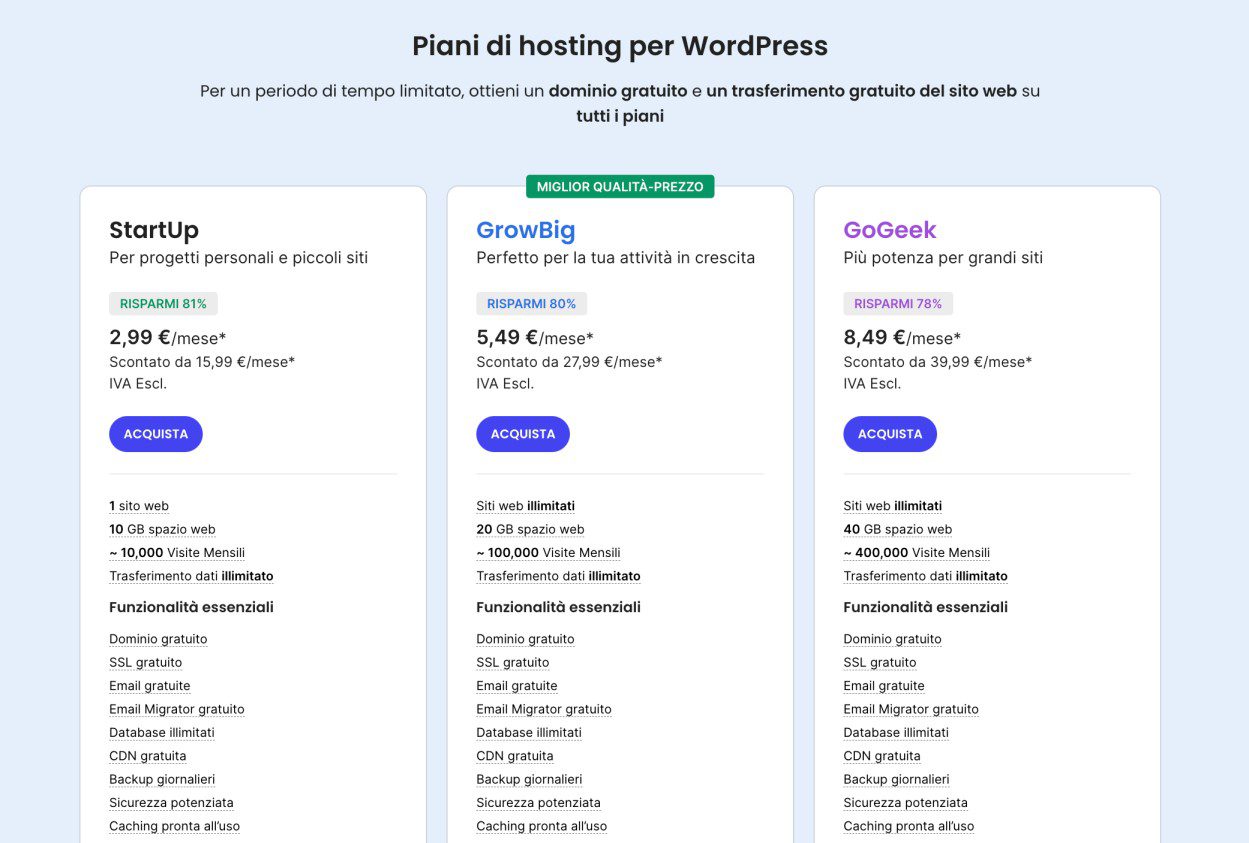Click 'Dominio gratuito' in the StartUp column

click(x=158, y=638)
